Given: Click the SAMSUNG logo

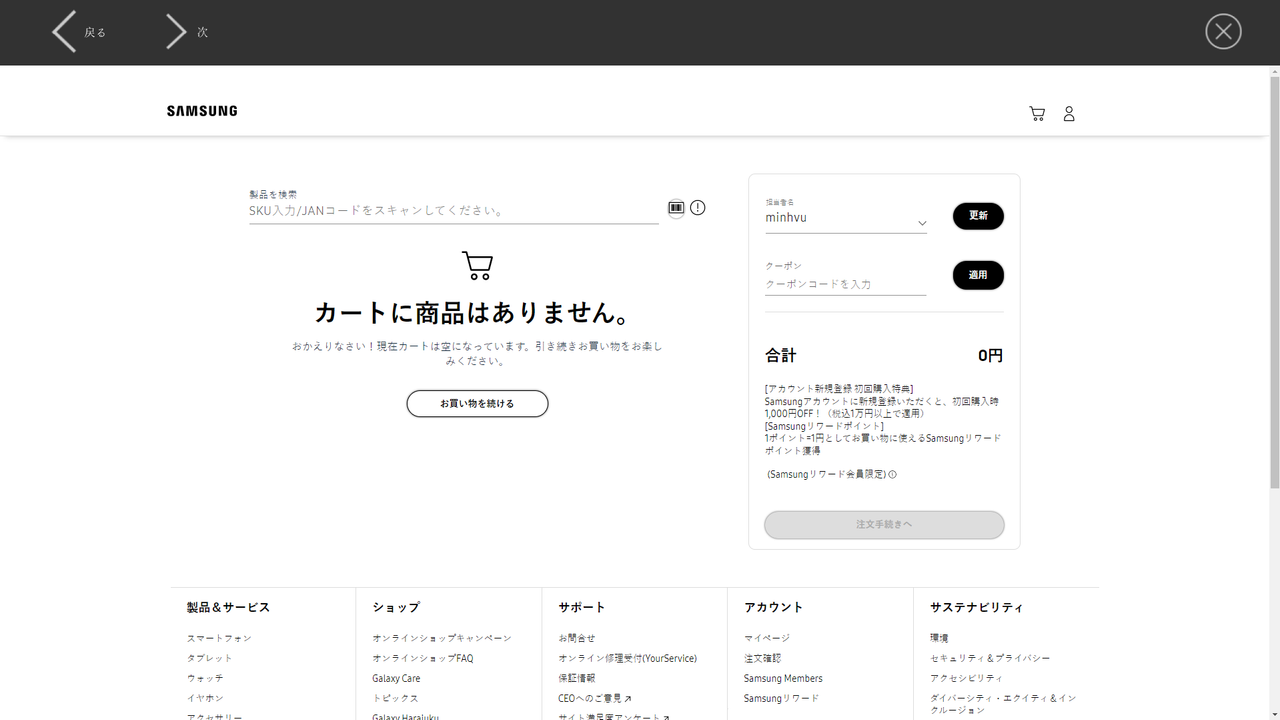Looking at the screenshot, I should (x=202, y=111).
